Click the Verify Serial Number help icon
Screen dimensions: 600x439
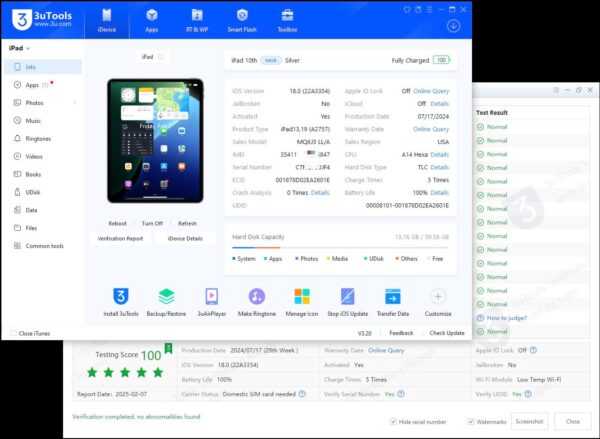coord(401,394)
